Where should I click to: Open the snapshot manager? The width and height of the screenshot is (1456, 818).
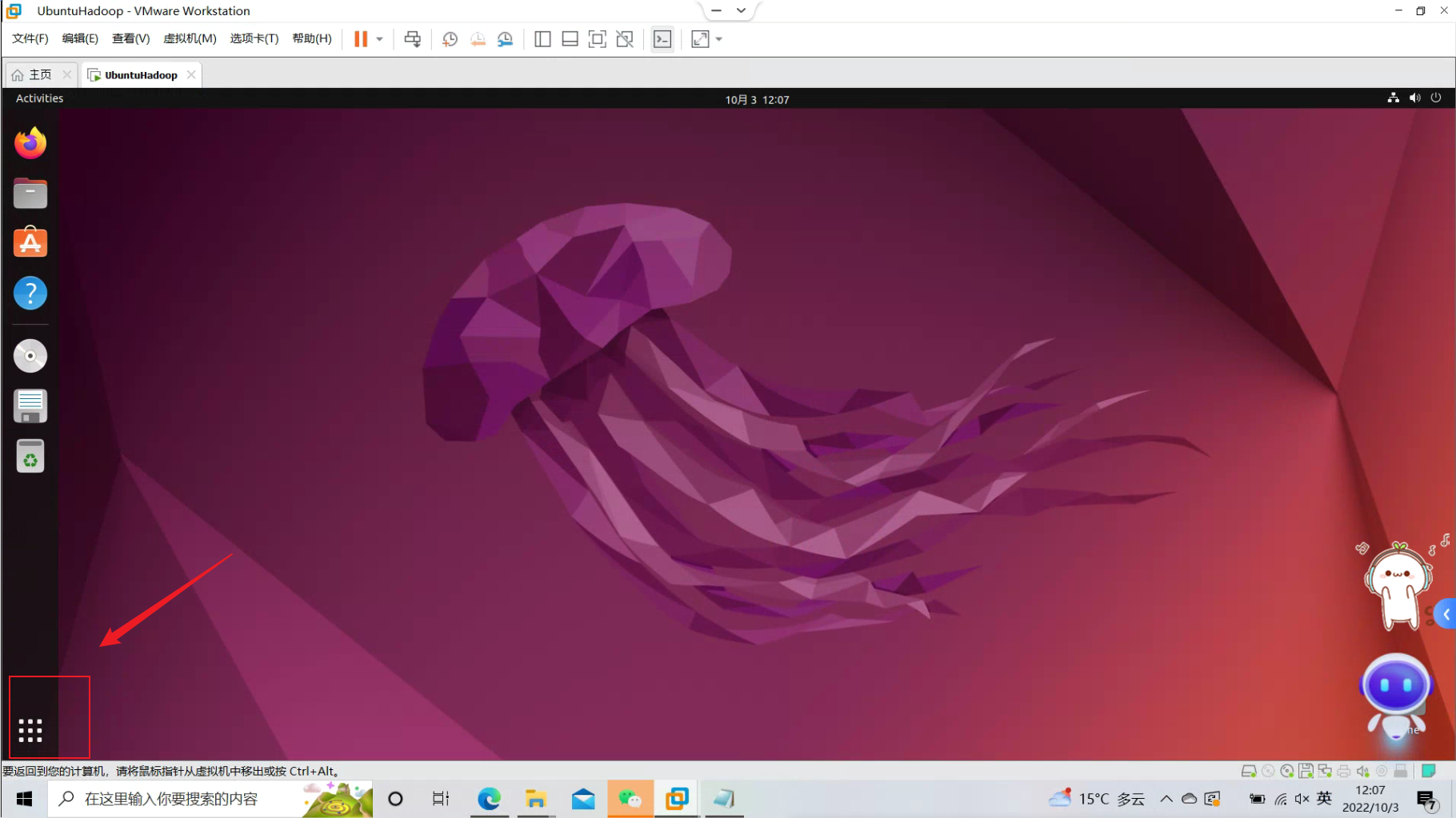pos(505,39)
